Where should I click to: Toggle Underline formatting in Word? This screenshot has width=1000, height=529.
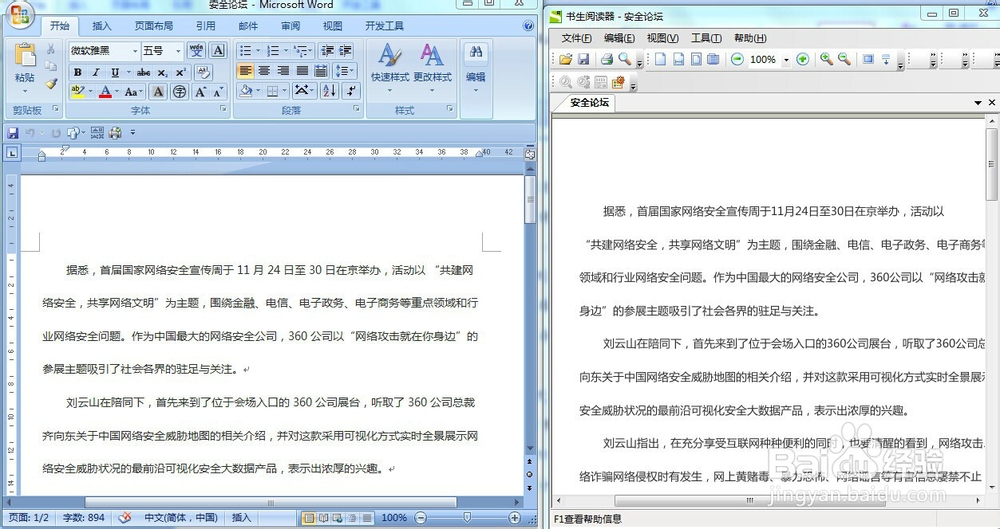(x=115, y=72)
